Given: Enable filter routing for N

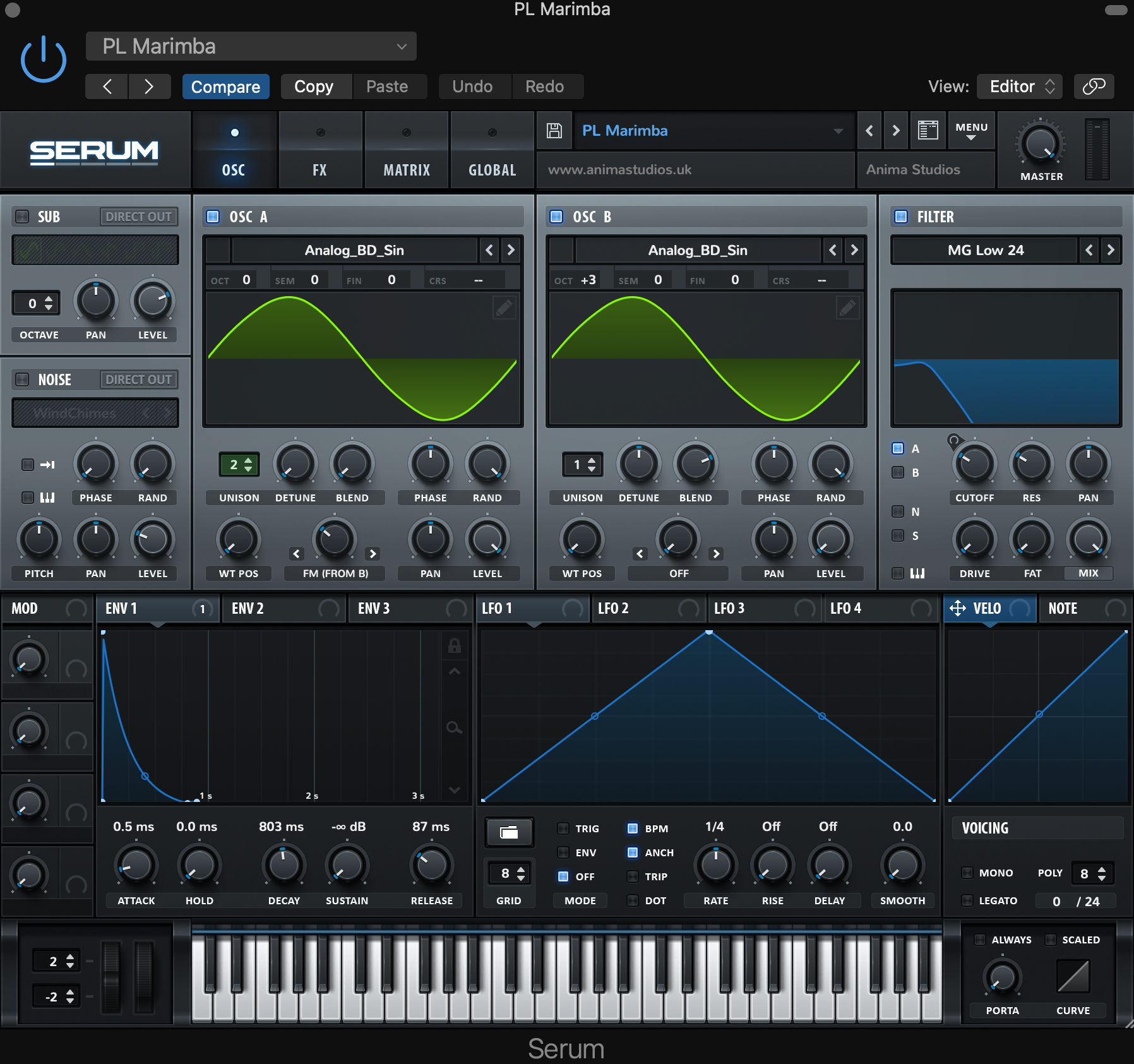Looking at the screenshot, I should 897,511.
